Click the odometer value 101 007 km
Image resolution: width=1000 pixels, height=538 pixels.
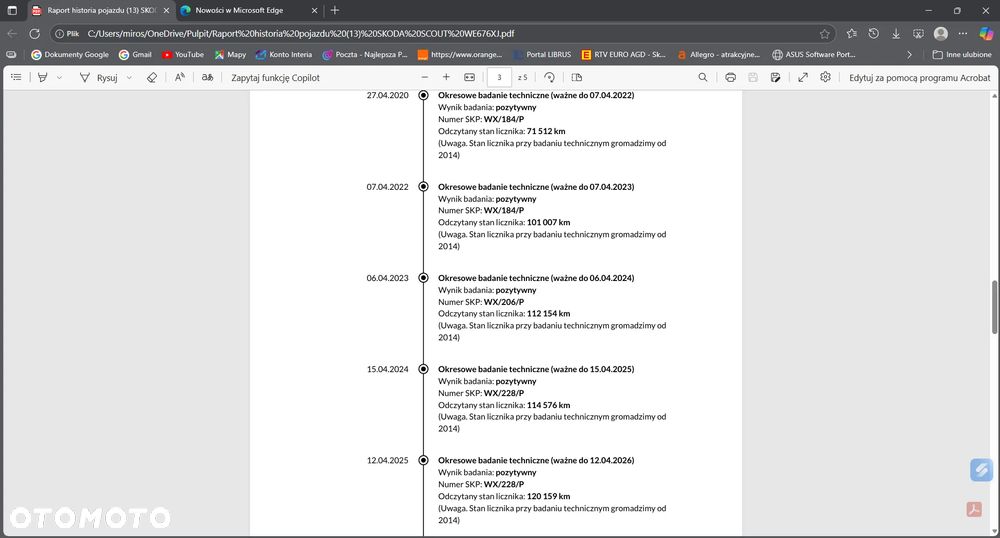pyautogui.click(x=548, y=222)
